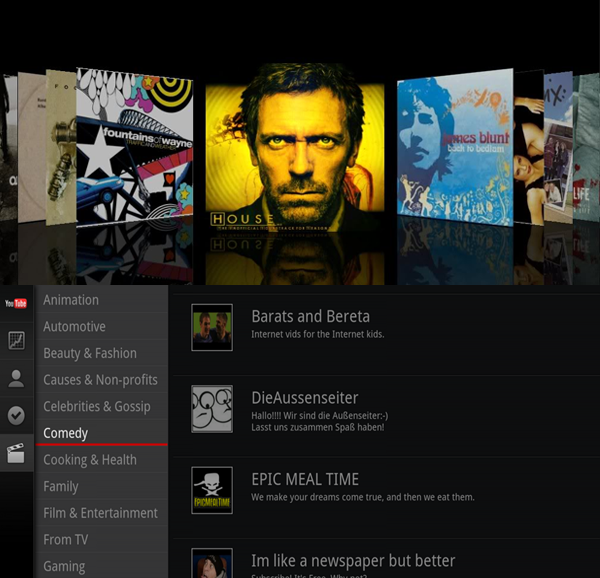Click the Barats and Bereta title
This screenshot has height=578, width=600.
click(x=310, y=316)
